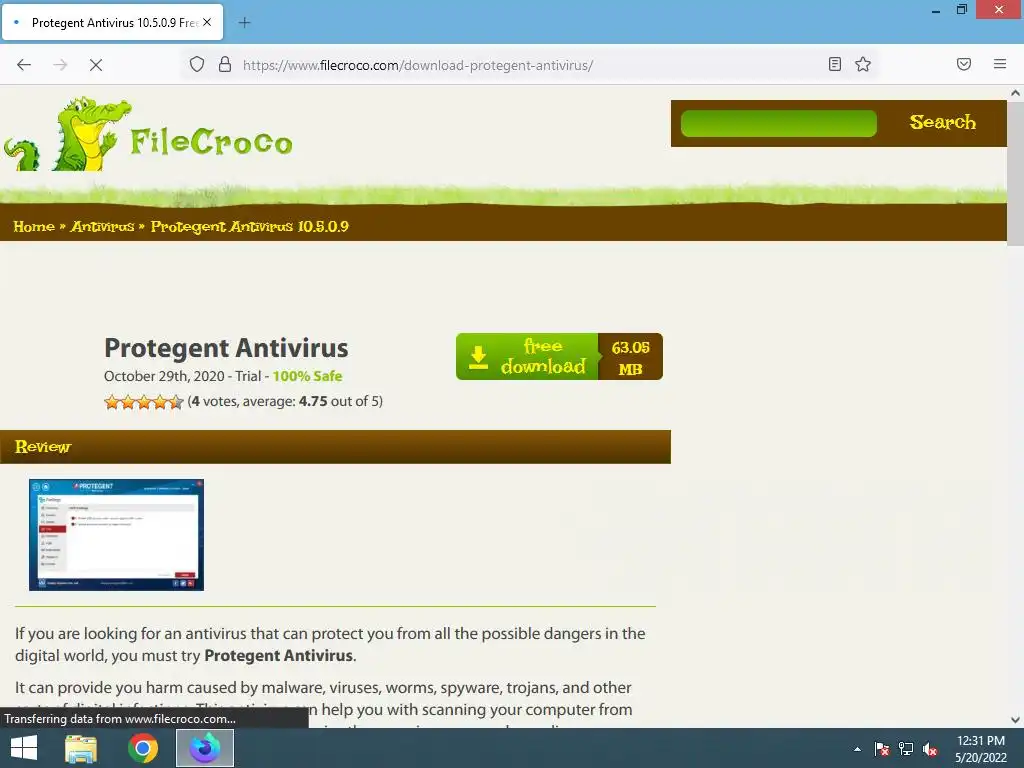This screenshot has width=1024, height=768.
Task: View site security via the padlock icon
Action: pyautogui.click(x=225, y=64)
